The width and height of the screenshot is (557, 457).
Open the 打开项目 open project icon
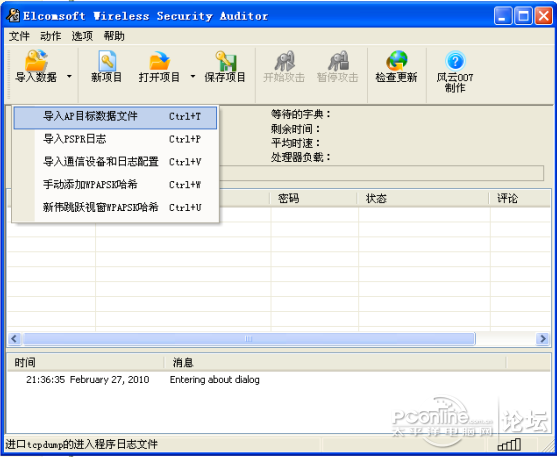(159, 61)
